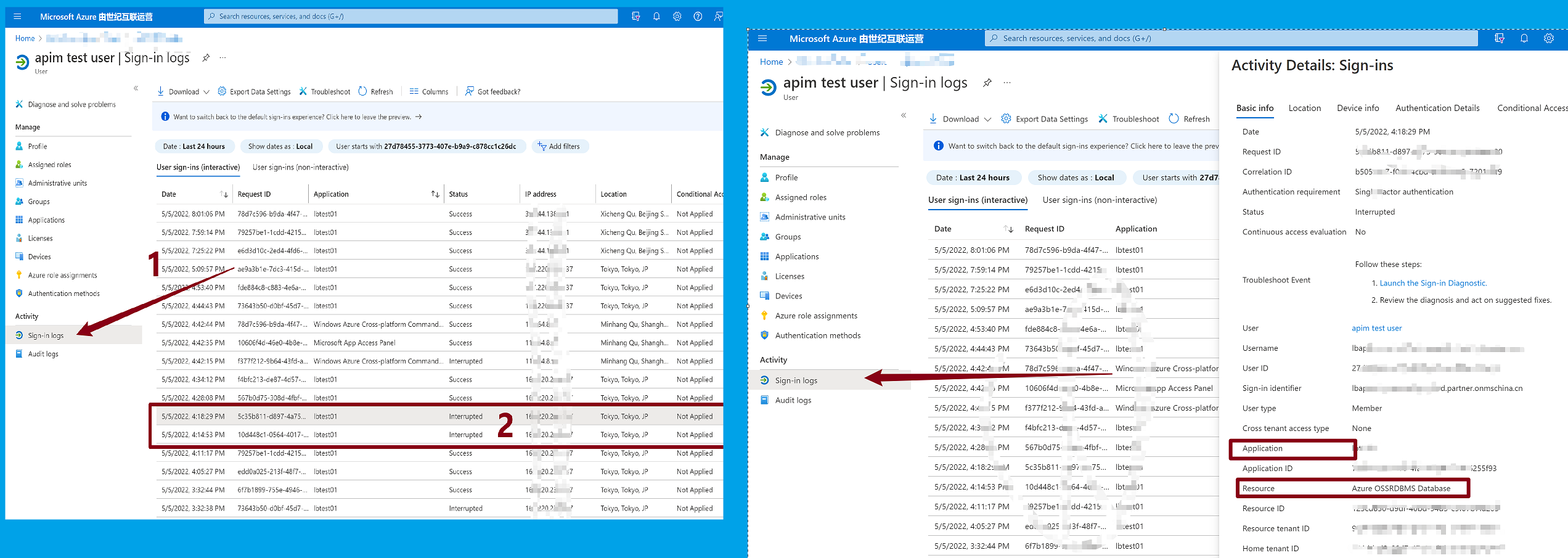Click the help question mark icon

(x=698, y=17)
